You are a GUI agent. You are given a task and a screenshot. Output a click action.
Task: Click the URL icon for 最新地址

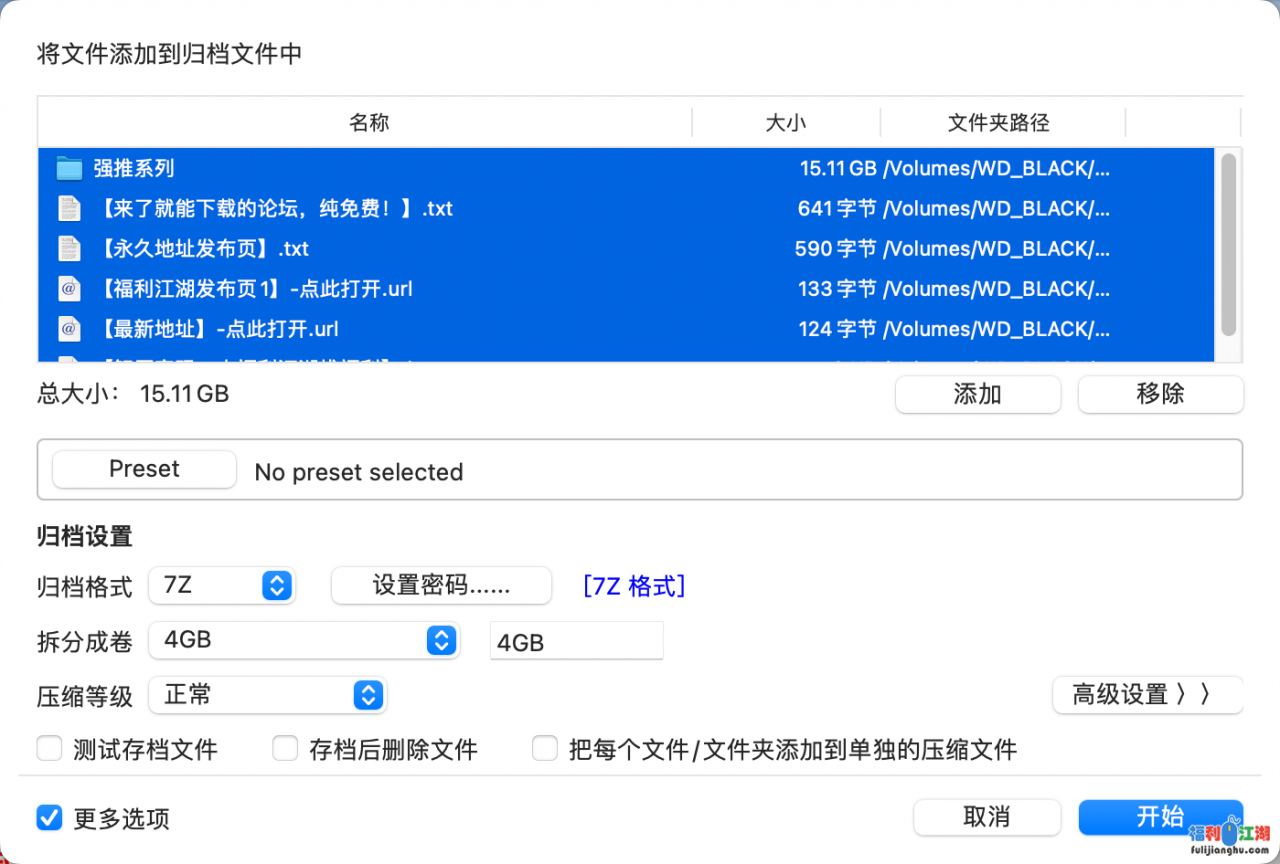pyautogui.click(x=69, y=328)
